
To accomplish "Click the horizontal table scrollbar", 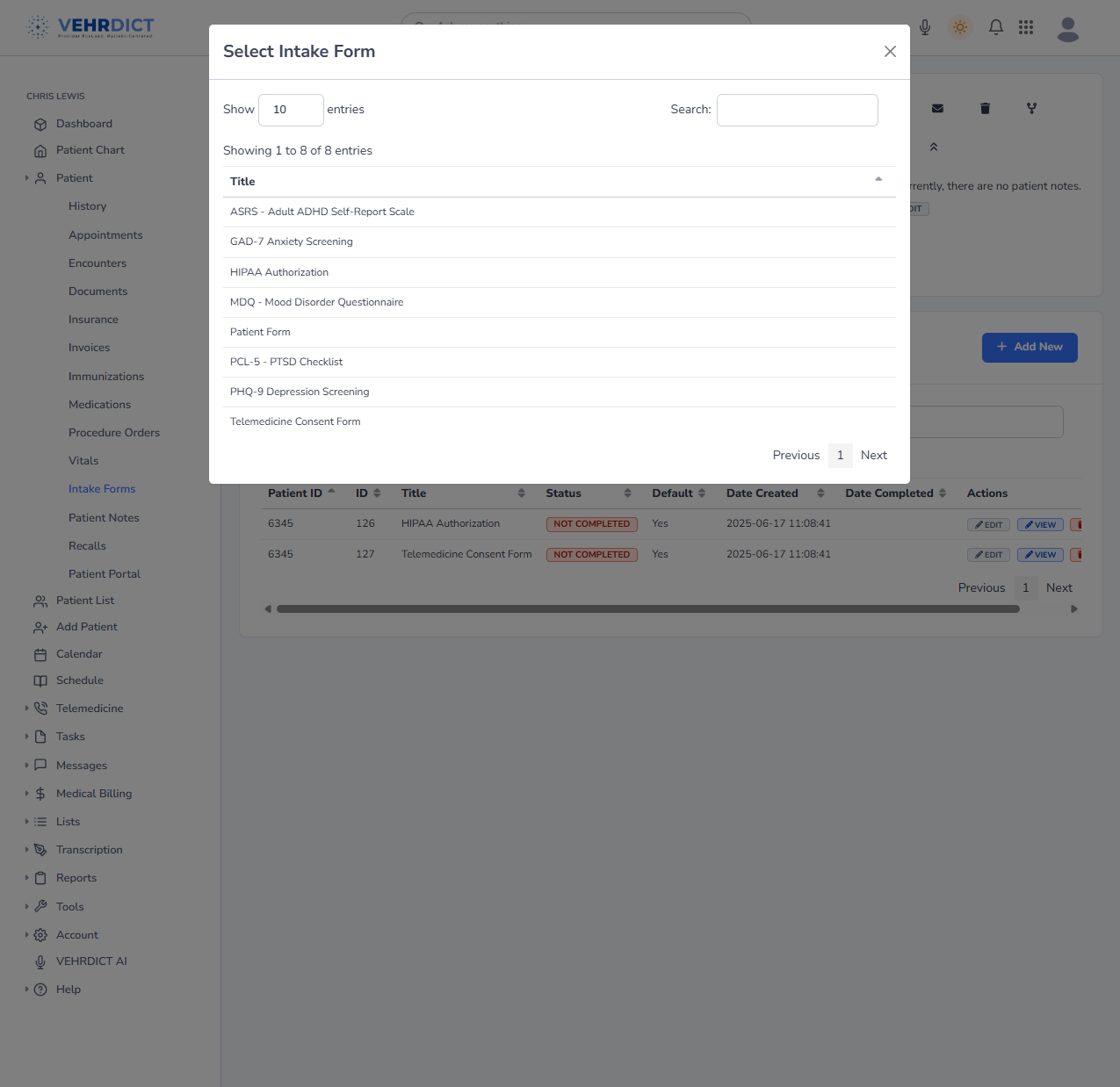I will (648, 608).
